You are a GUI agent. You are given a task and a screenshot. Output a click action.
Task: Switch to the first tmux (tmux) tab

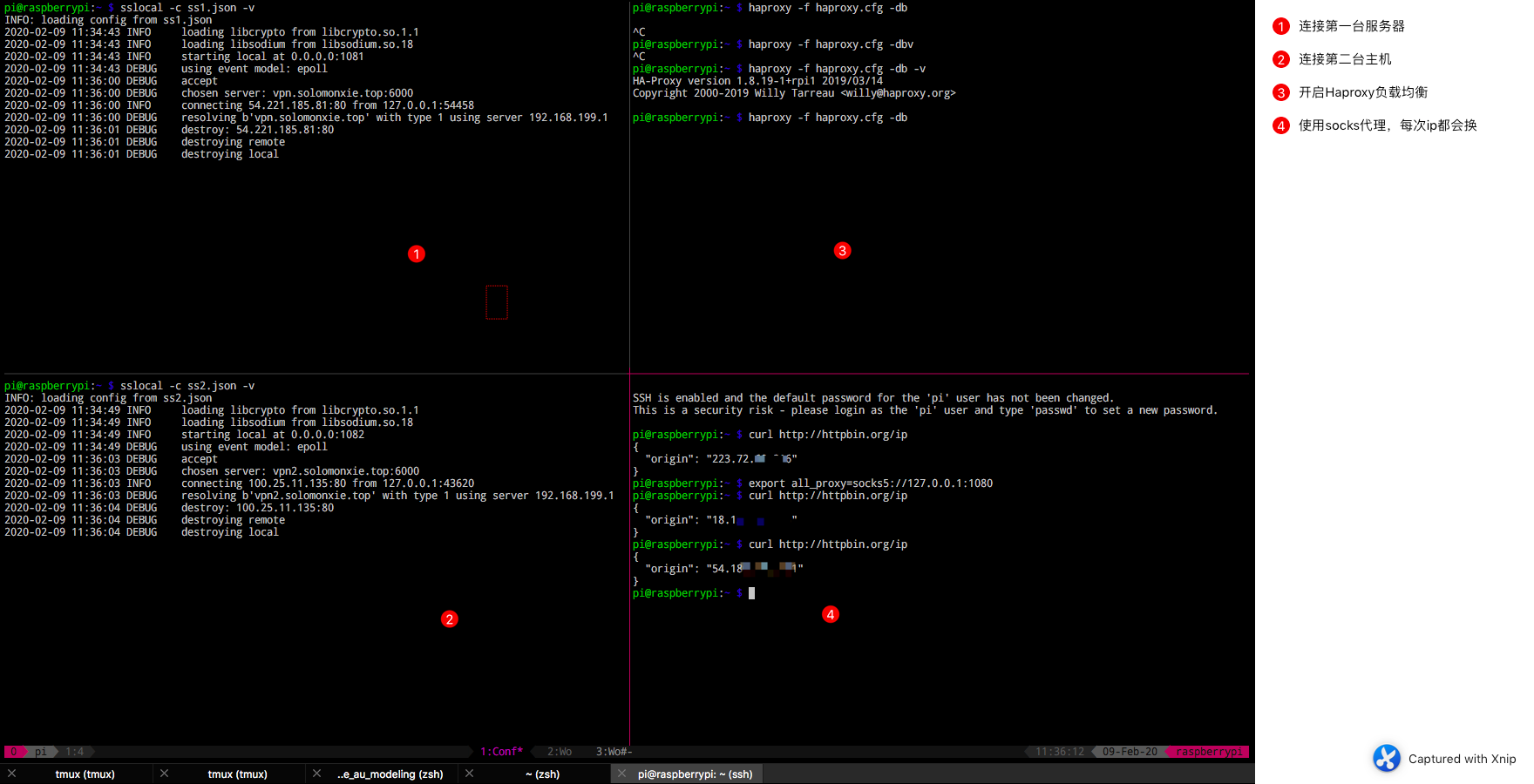click(85, 774)
